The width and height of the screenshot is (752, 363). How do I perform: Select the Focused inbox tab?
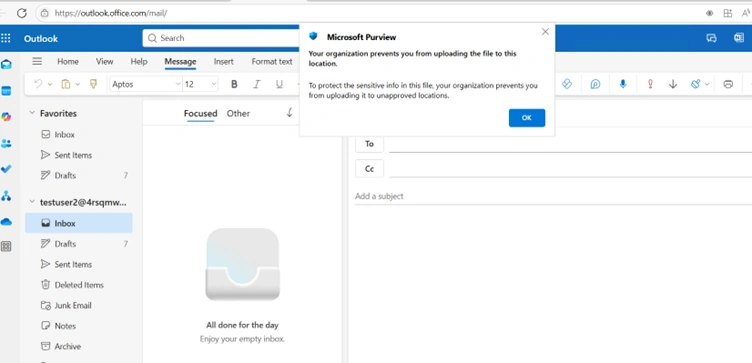tap(200, 114)
